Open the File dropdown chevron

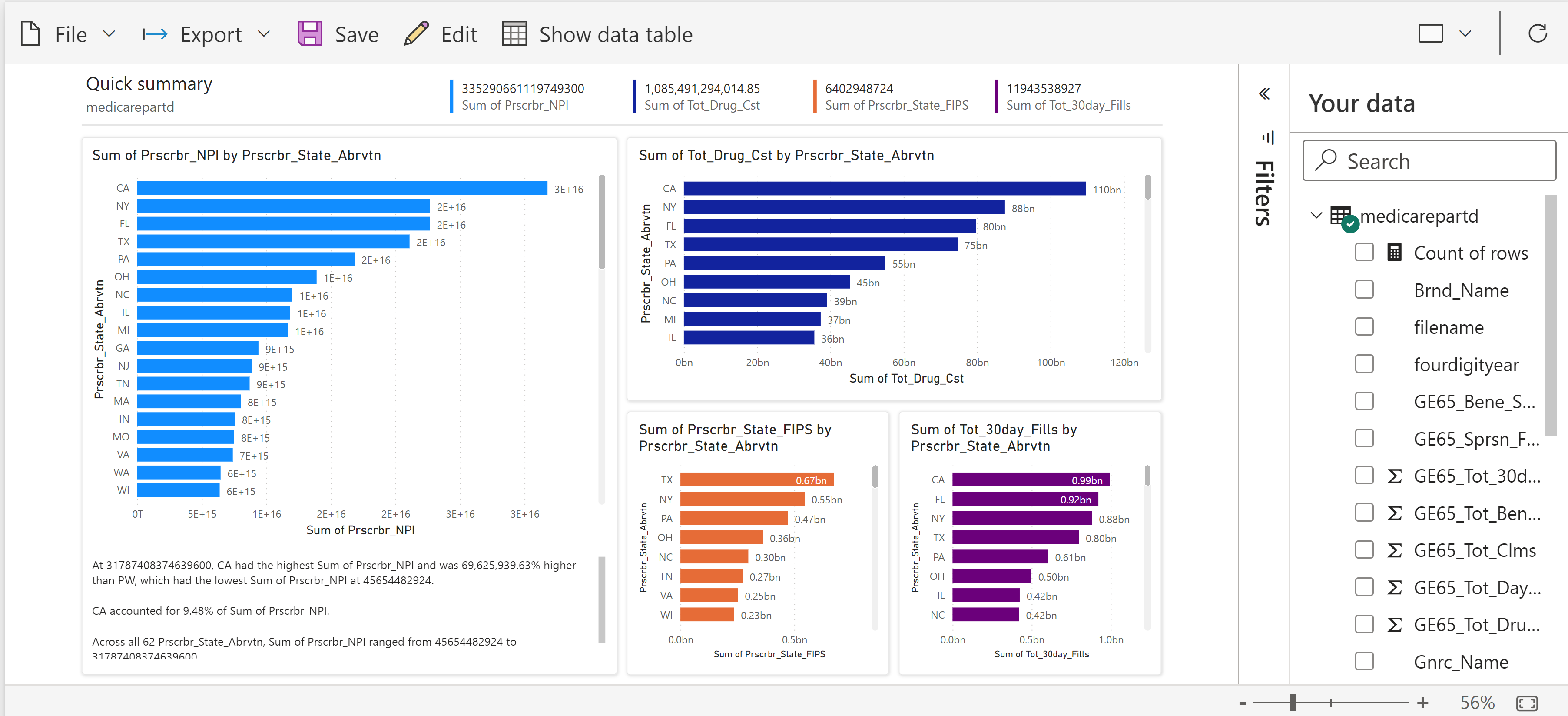coord(109,33)
